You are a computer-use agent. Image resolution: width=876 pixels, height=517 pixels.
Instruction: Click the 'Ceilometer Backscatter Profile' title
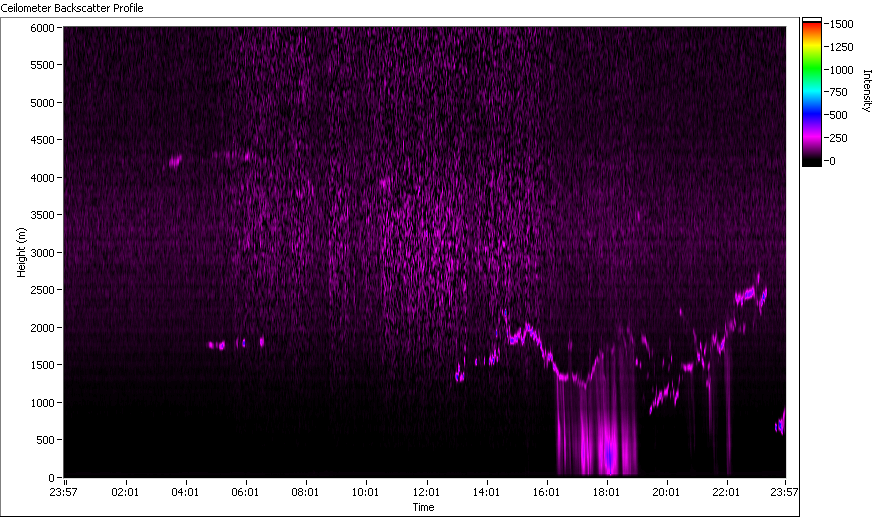(72, 8)
